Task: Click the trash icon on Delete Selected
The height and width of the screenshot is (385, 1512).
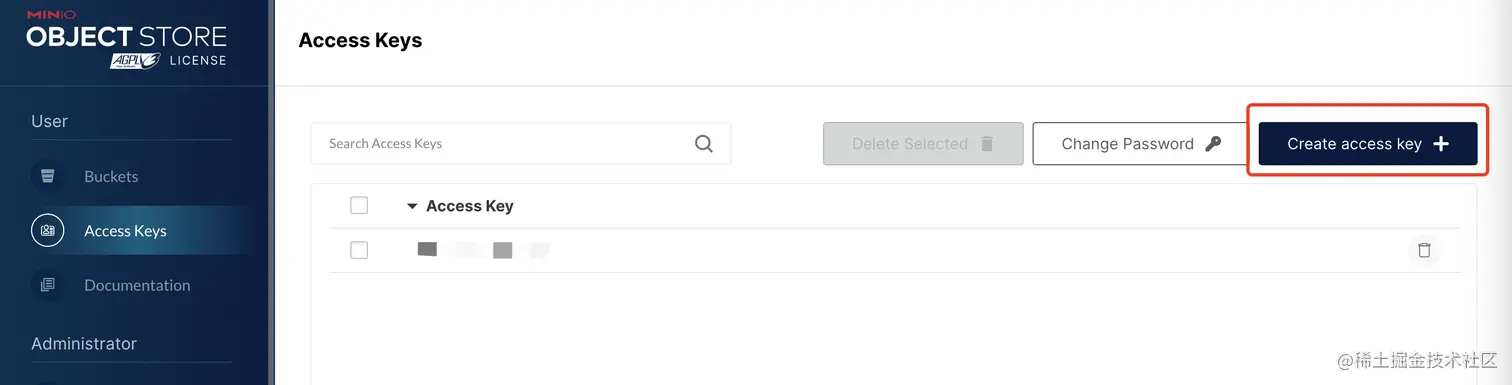Action: [x=987, y=144]
